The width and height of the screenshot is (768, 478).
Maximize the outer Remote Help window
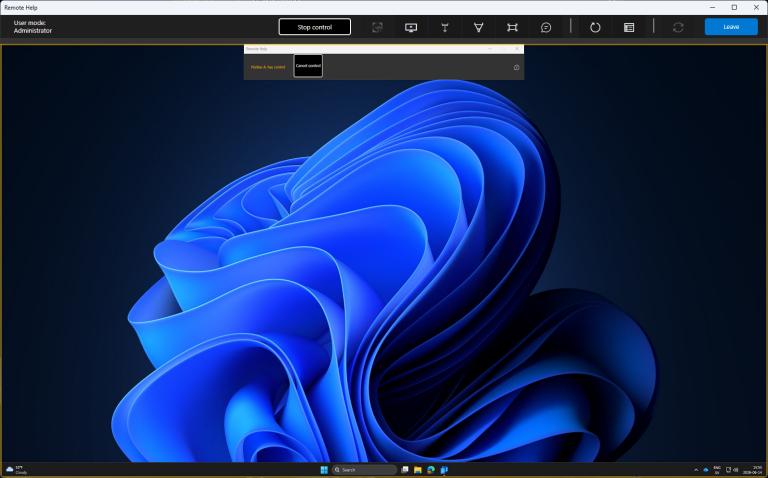734,7
